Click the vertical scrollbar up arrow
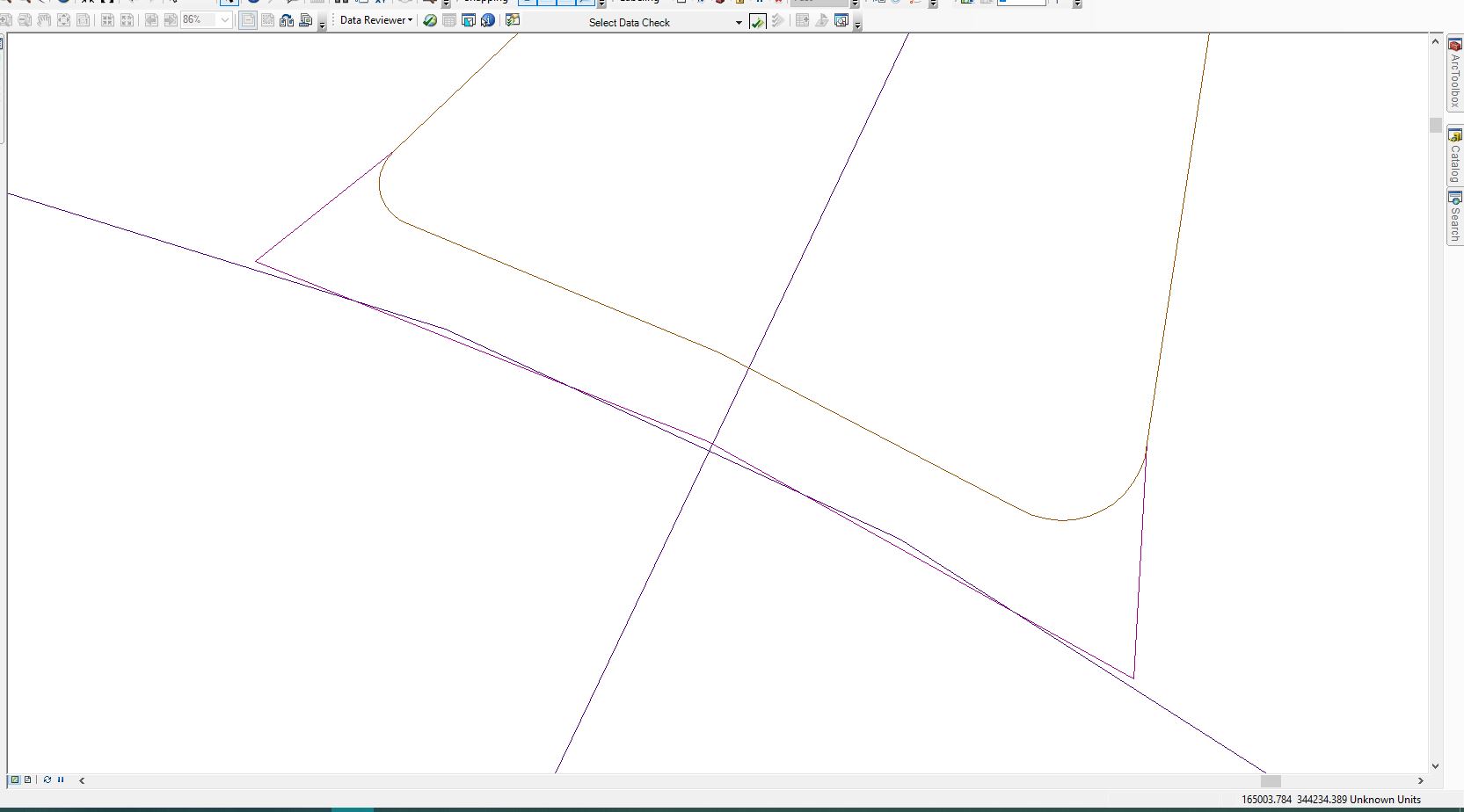Viewport: 1464px width, 812px height. (1435, 41)
